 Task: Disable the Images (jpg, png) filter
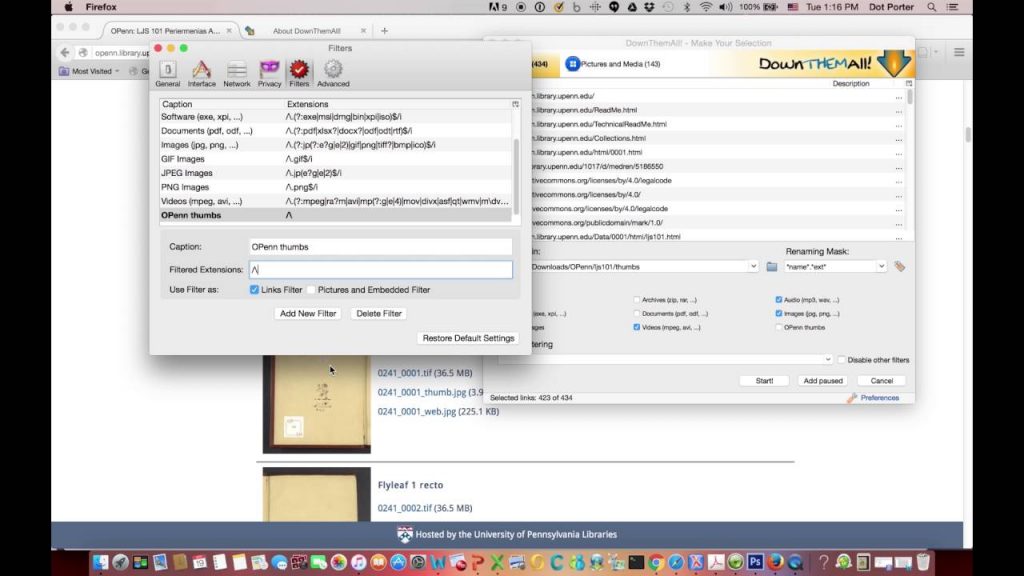tap(778, 313)
